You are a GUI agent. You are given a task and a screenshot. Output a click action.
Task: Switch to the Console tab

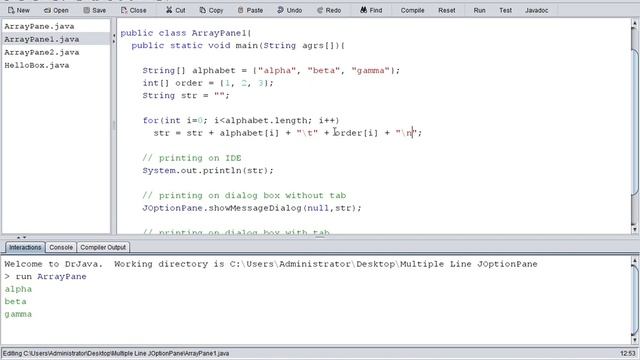[x=61, y=247]
